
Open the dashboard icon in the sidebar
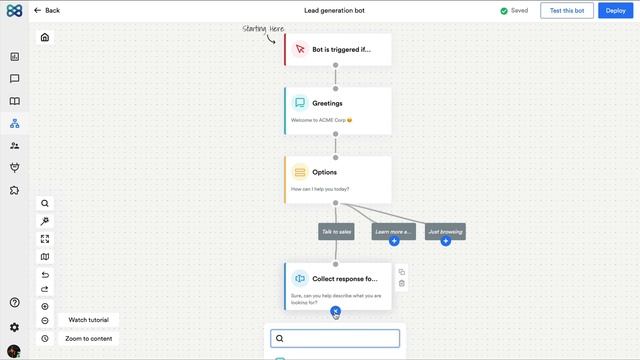click(15, 57)
